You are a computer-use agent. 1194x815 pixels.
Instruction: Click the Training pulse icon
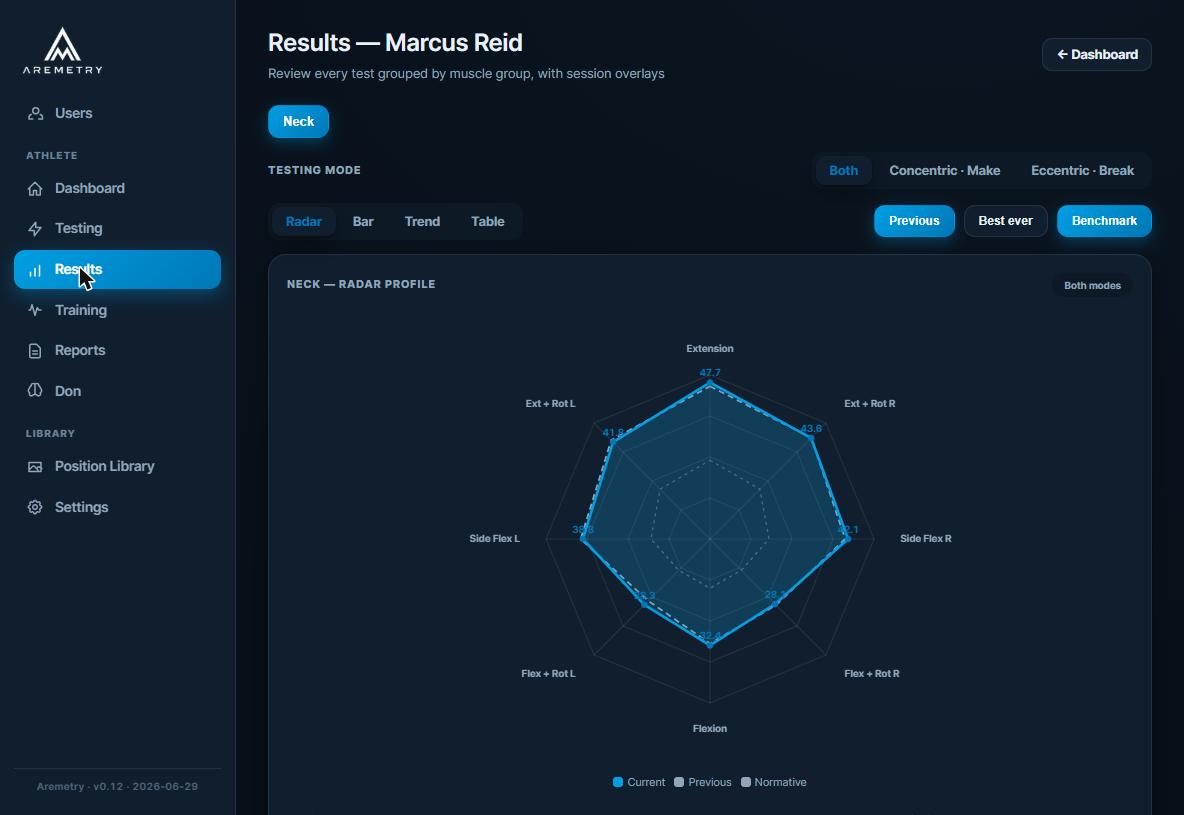point(35,310)
